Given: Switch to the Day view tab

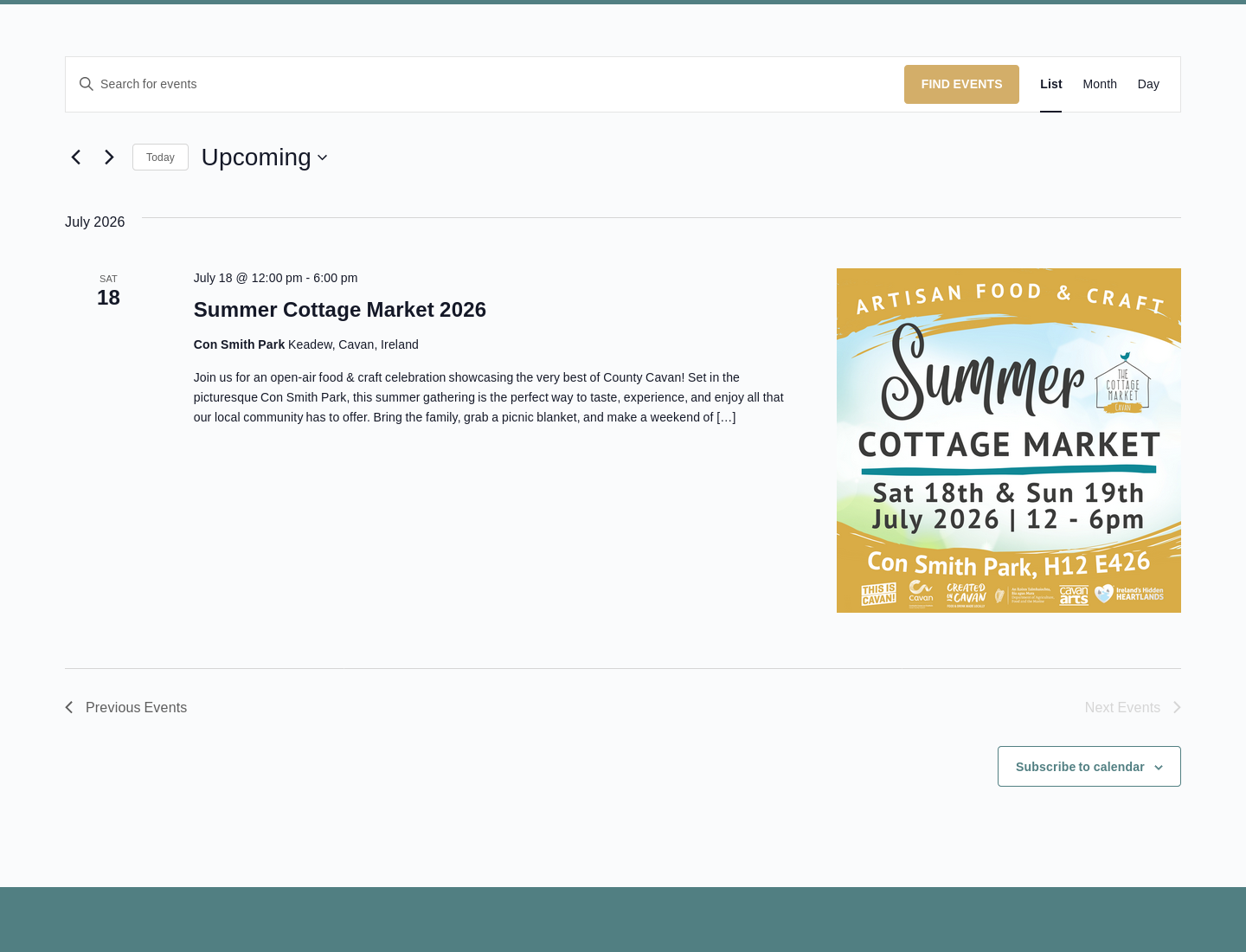Looking at the screenshot, I should (1148, 84).
